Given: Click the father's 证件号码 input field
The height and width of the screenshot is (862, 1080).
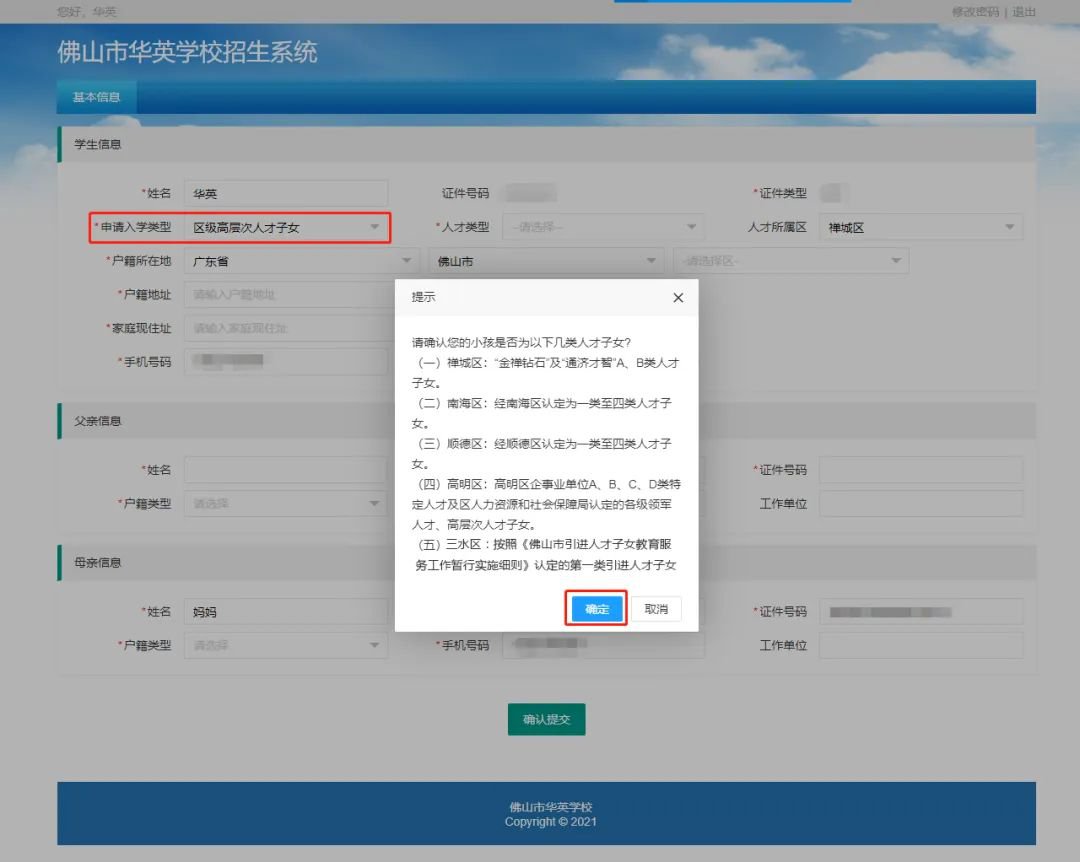Looking at the screenshot, I should tap(920, 470).
